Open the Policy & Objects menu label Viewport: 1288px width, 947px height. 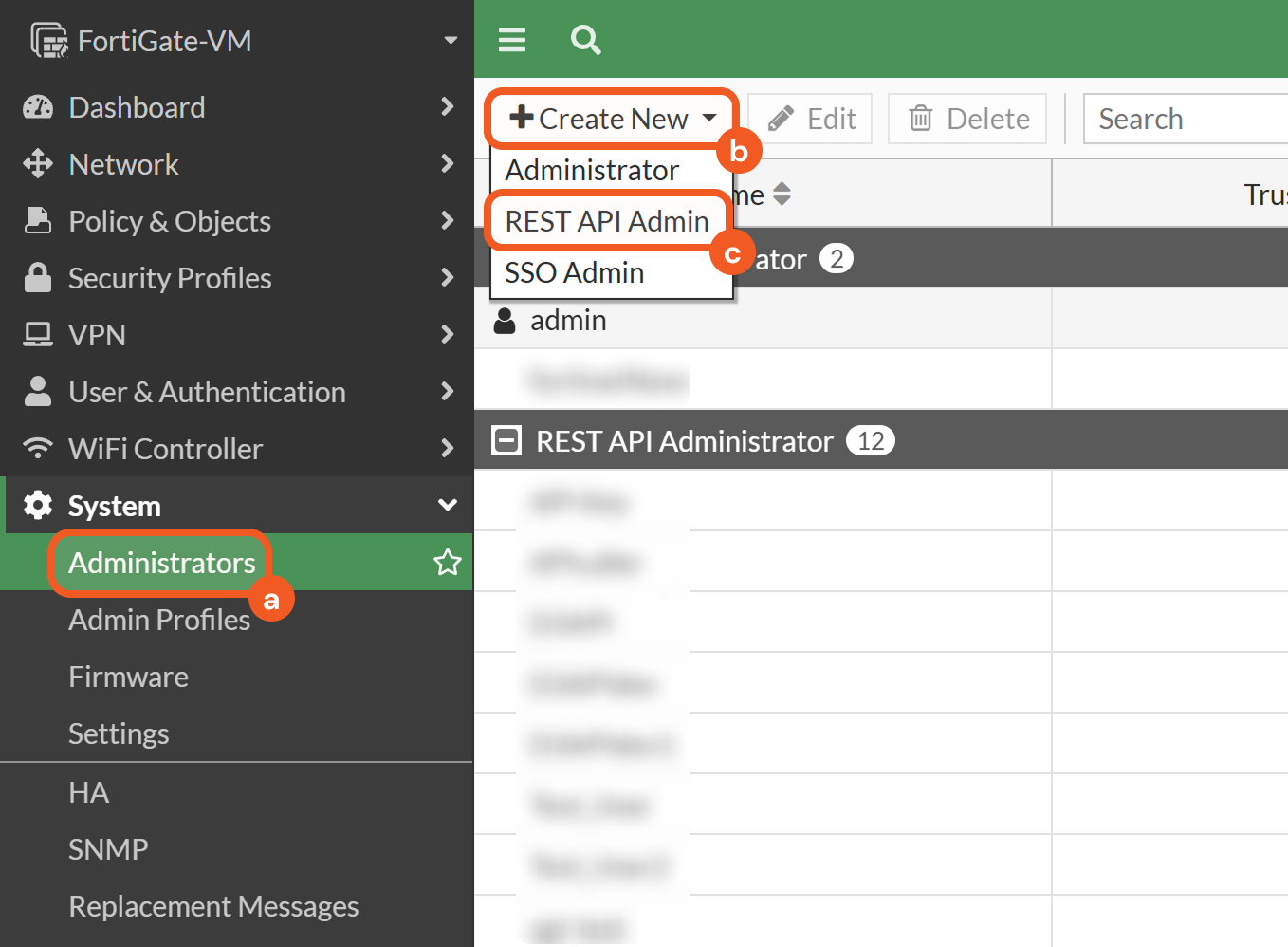tap(170, 221)
